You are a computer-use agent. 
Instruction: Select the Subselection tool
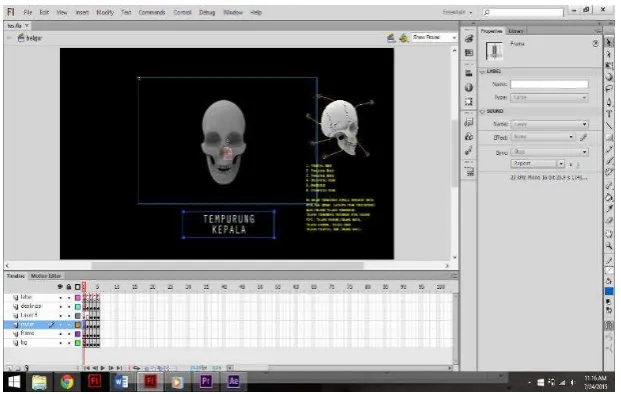(609, 54)
